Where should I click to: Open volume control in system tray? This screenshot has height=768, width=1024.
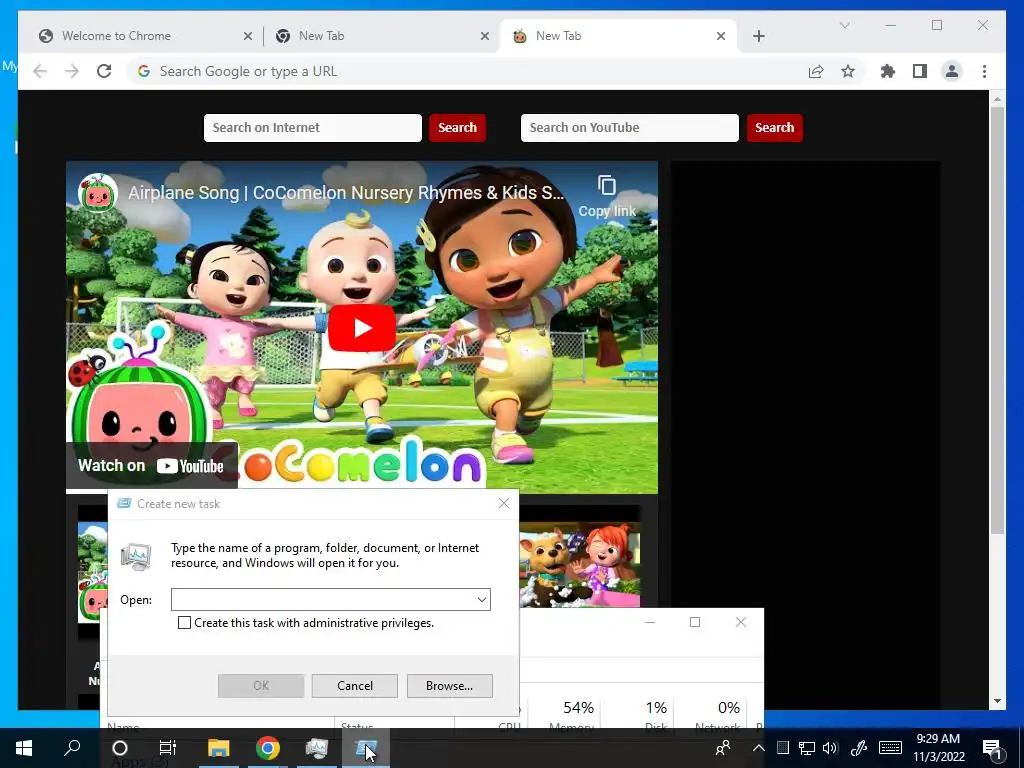point(830,748)
